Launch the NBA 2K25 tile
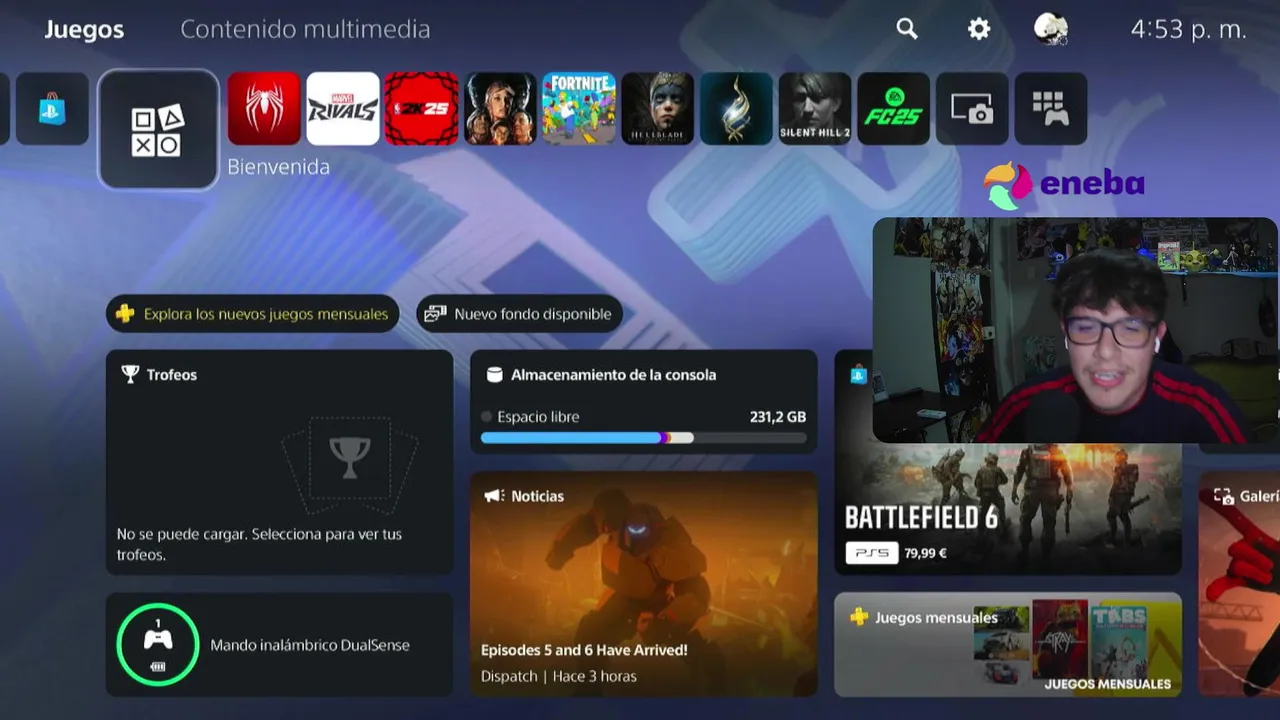 tap(422, 109)
